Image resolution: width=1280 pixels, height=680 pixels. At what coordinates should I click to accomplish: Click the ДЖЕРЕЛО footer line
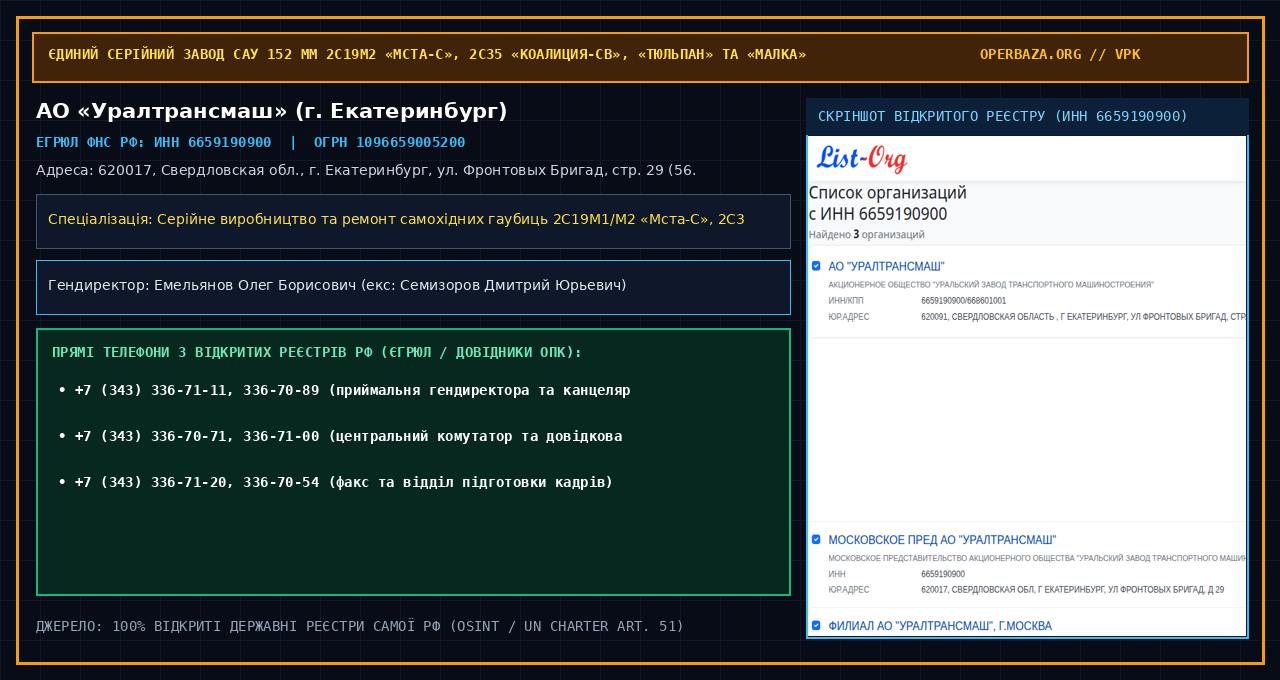pos(360,626)
